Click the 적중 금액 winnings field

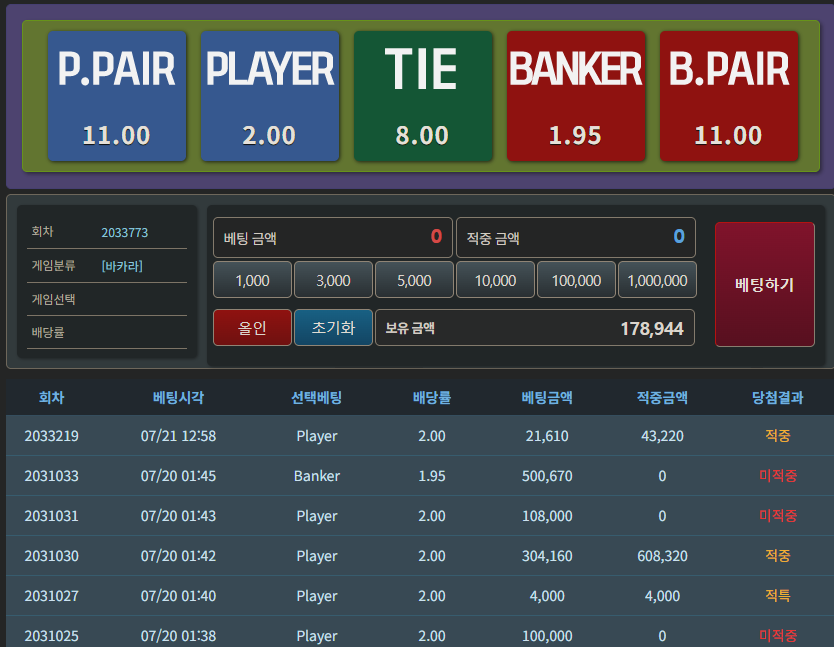(x=576, y=237)
